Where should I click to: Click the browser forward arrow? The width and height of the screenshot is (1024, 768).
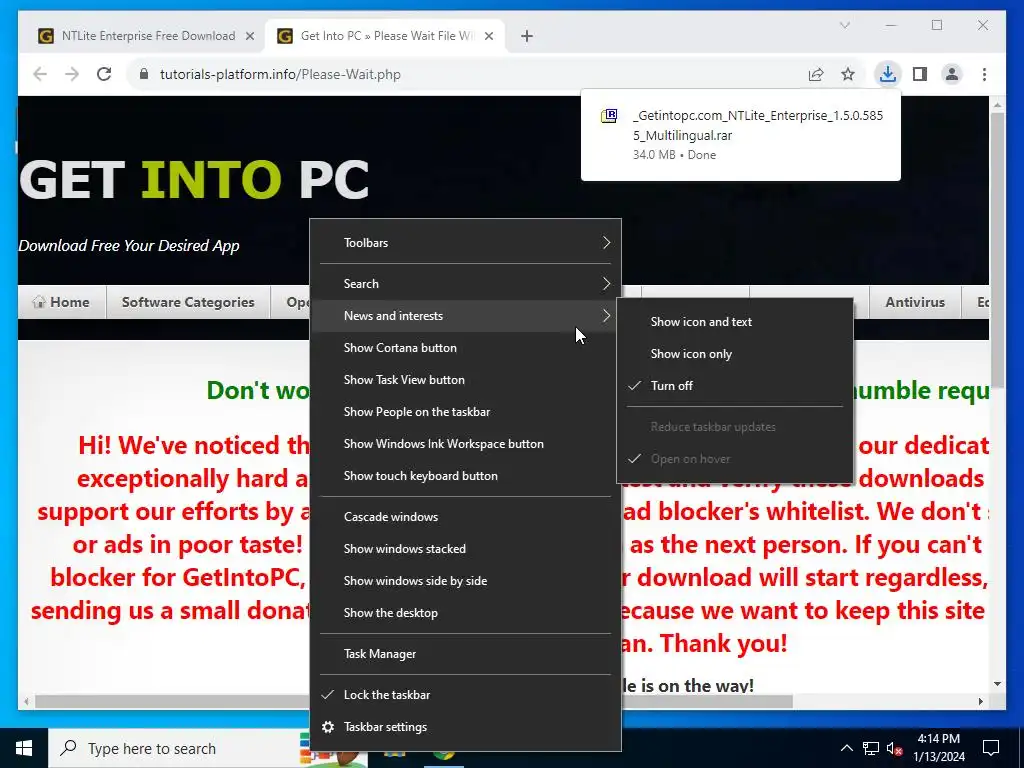tap(72, 74)
